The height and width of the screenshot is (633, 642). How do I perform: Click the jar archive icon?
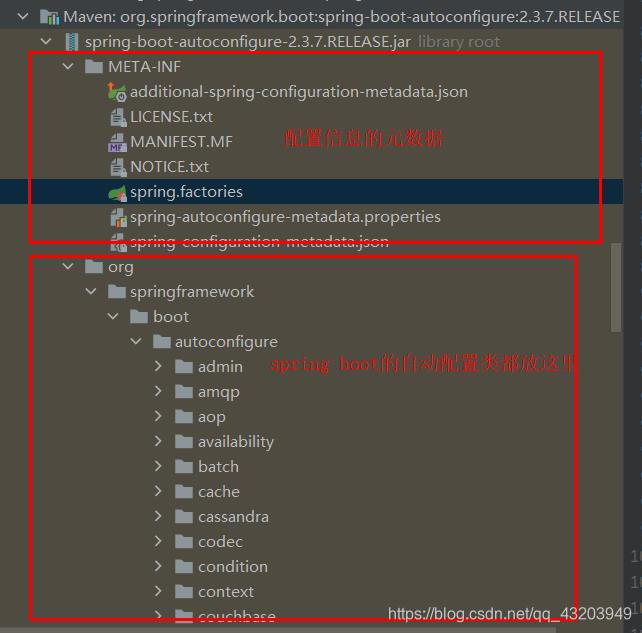click(72, 42)
